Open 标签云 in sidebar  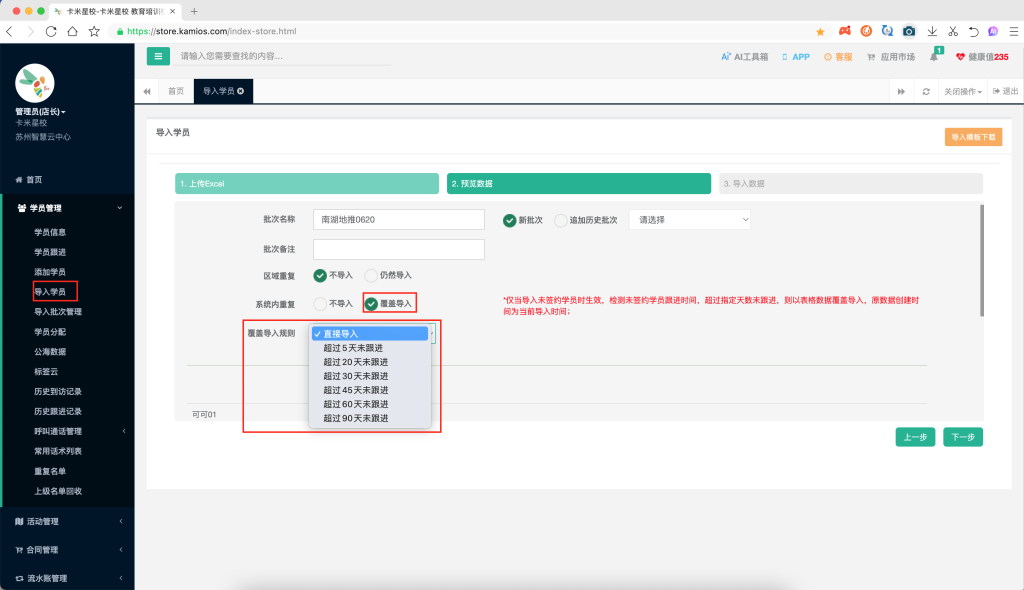[x=46, y=371]
